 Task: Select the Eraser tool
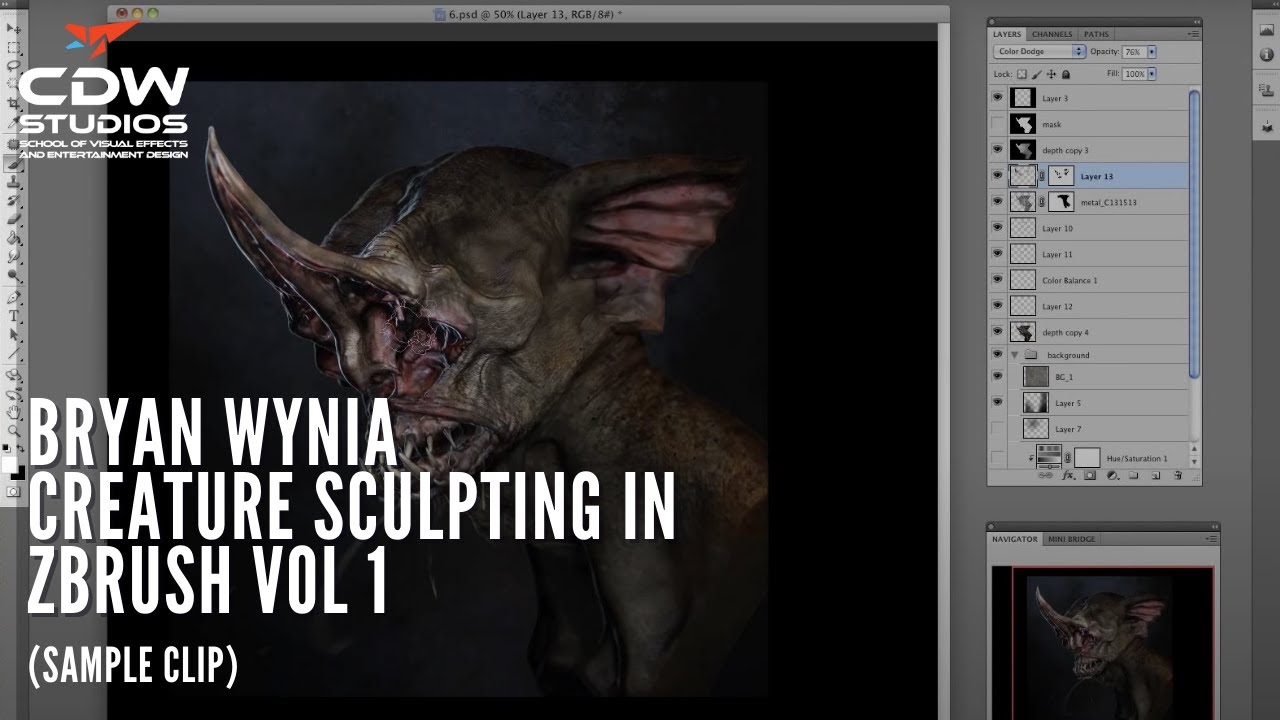14,218
